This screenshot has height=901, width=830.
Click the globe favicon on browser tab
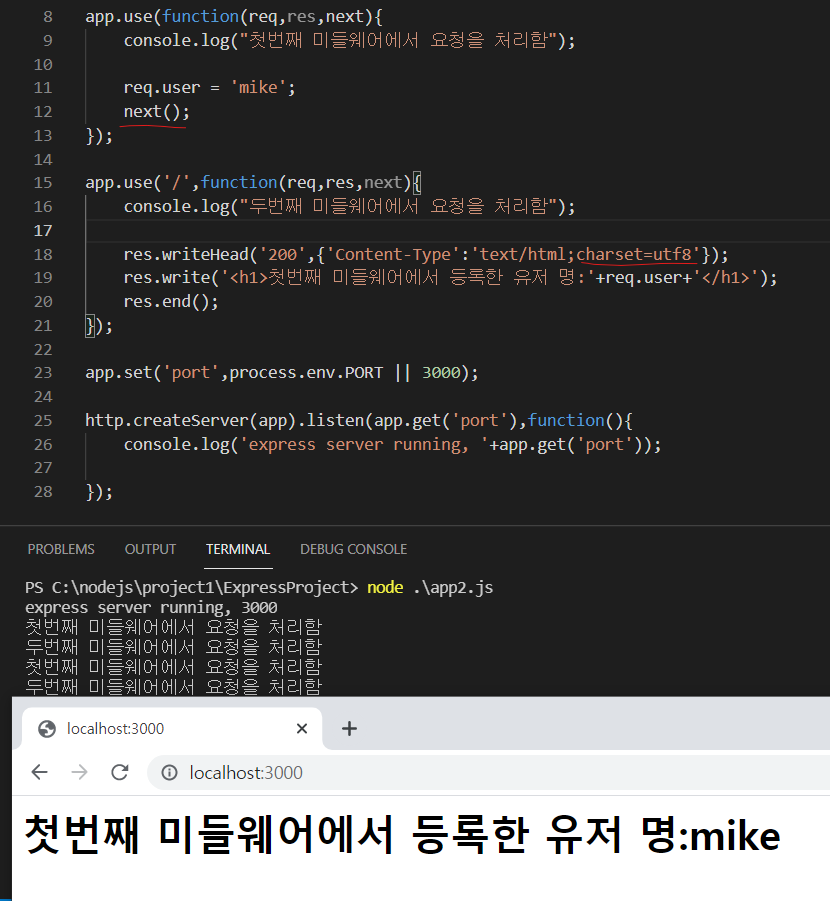click(x=47, y=729)
